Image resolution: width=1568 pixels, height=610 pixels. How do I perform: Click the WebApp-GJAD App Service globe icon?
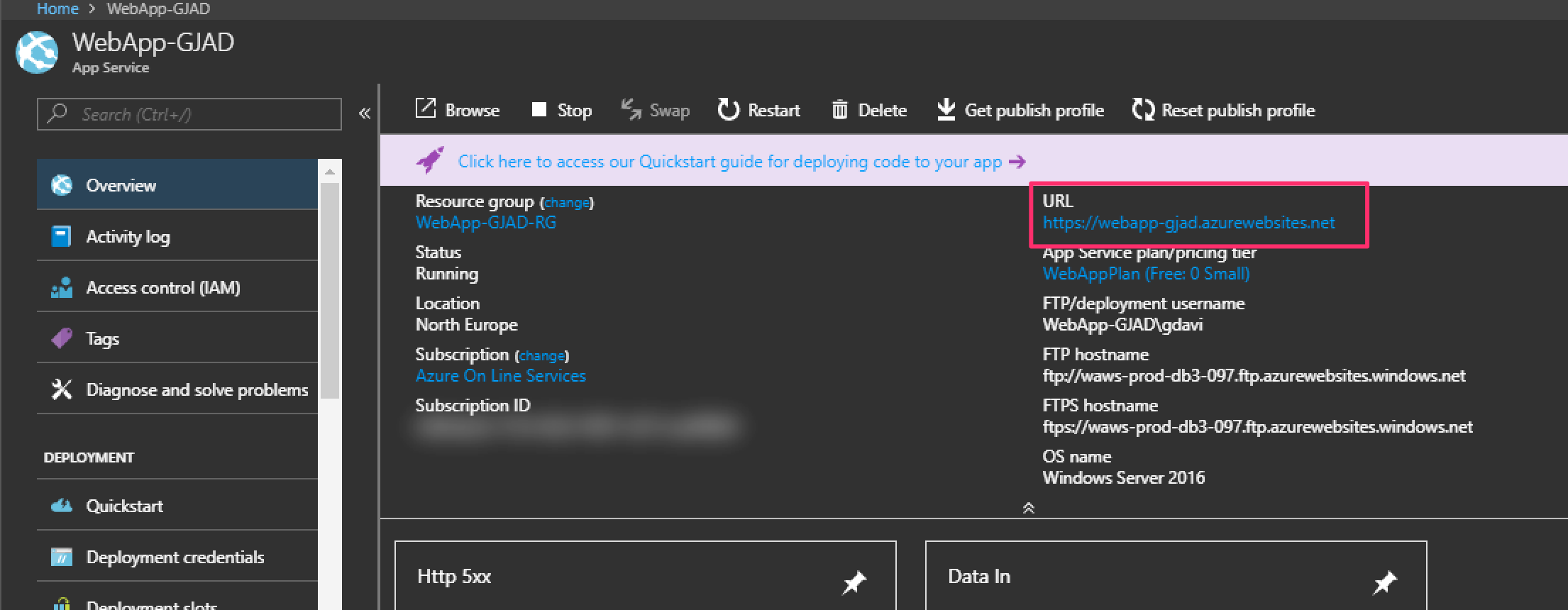(37, 52)
